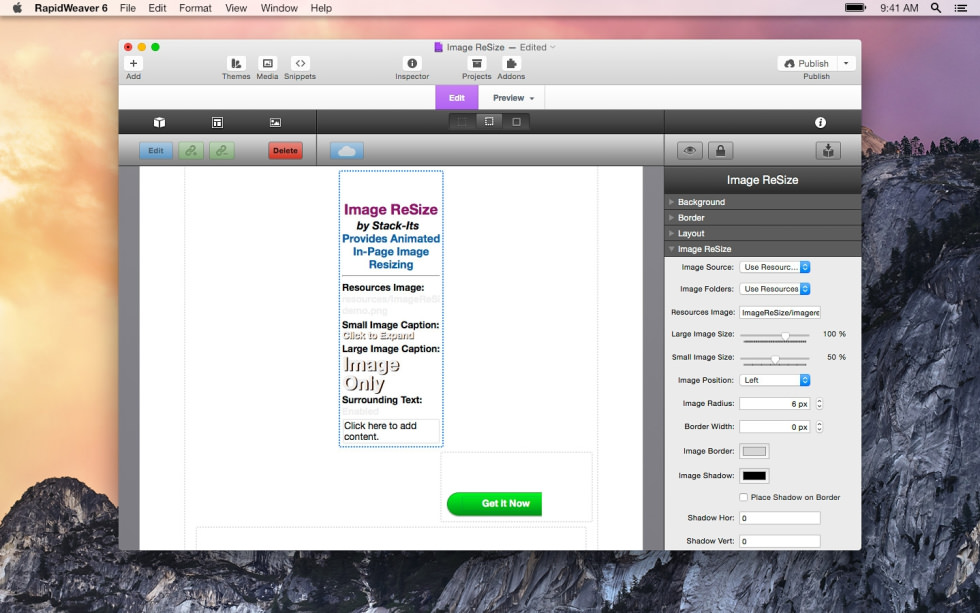Open the Publish dropdown arrow
Image resolution: width=980 pixels, height=613 pixels.
pyautogui.click(x=846, y=63)
